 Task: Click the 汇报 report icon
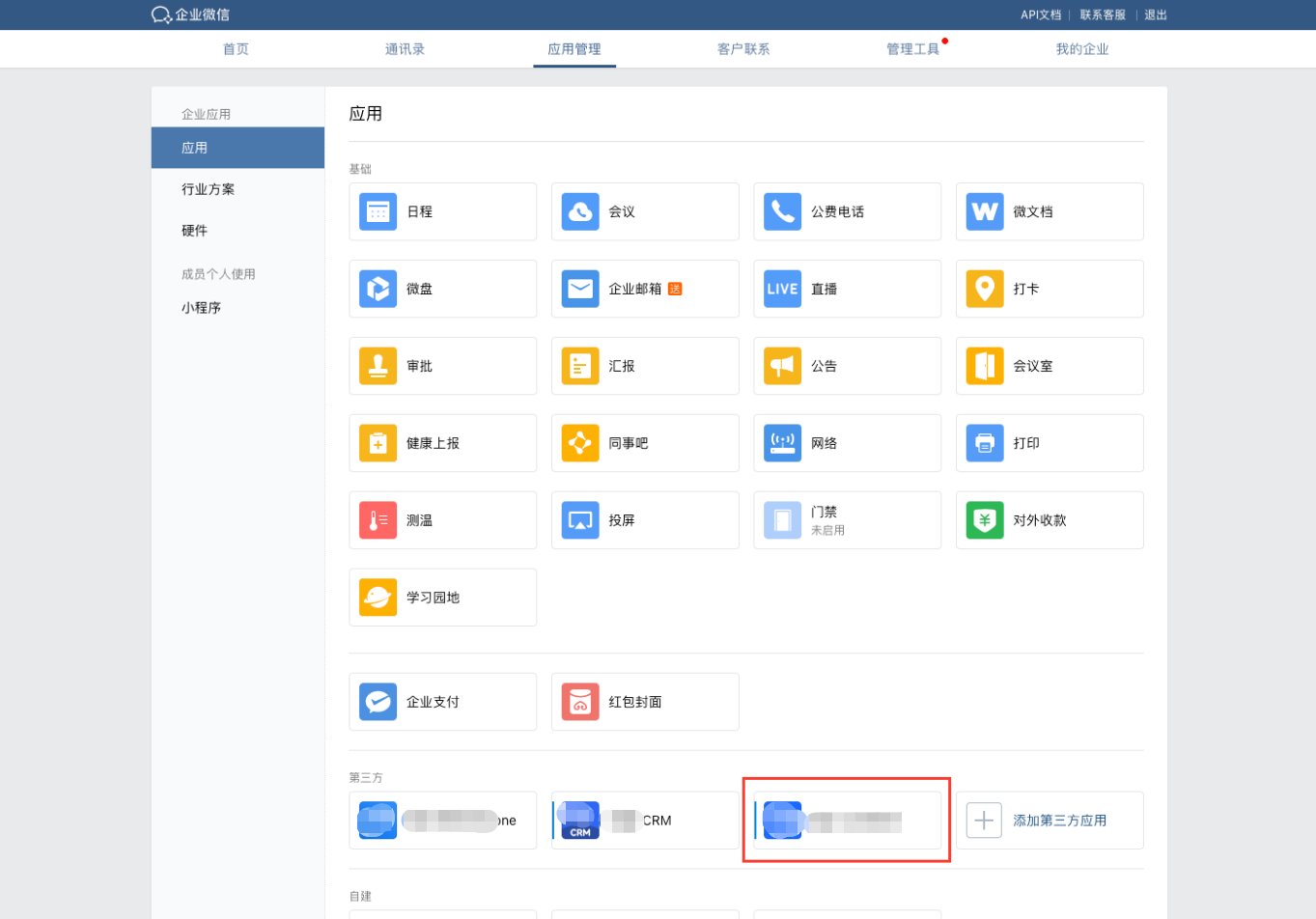coord(580,366)
